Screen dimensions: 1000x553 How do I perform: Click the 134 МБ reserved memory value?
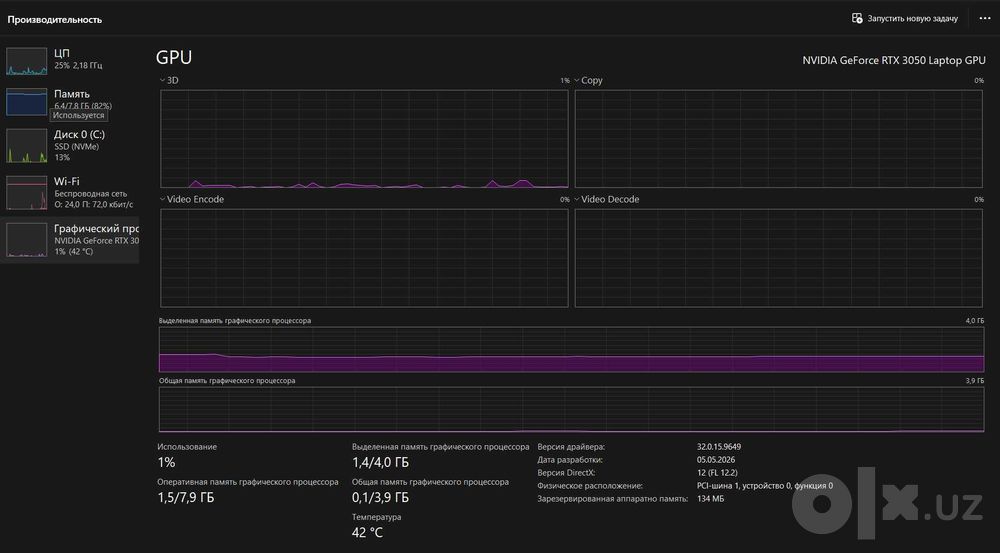click(710, 499)
